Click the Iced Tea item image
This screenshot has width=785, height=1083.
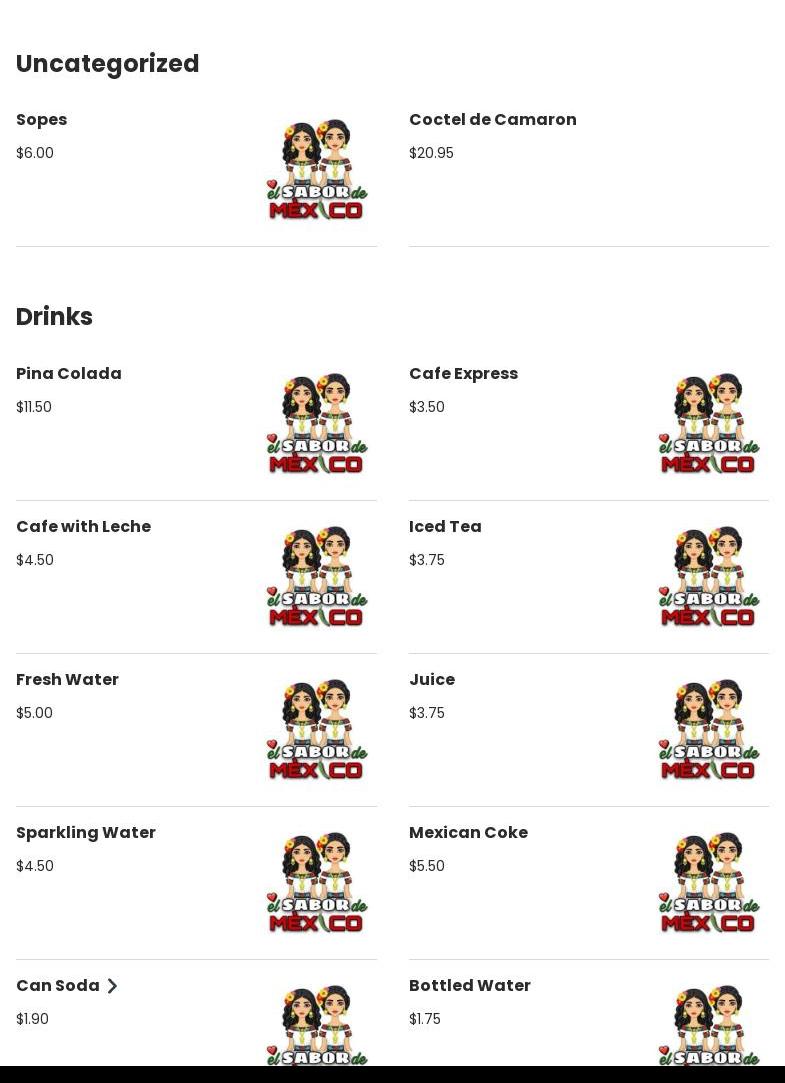coord(709,577)
